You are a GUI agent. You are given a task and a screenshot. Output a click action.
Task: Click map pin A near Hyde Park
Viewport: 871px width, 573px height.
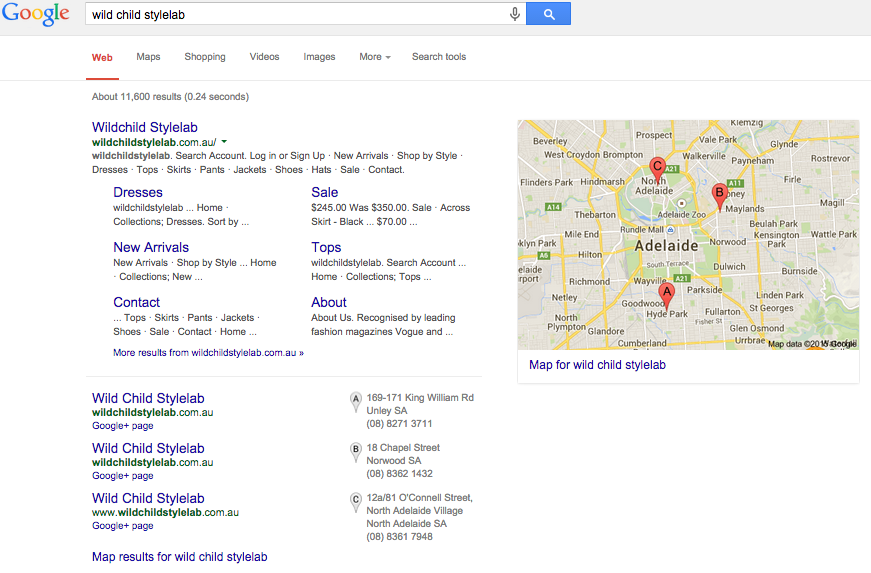pos(667,295)
